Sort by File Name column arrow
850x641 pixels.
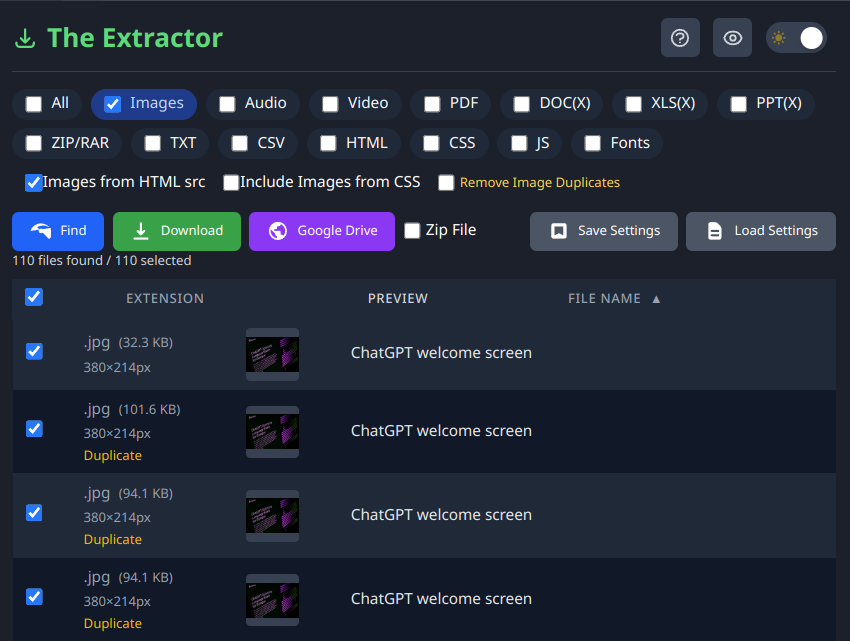[656, 299]
